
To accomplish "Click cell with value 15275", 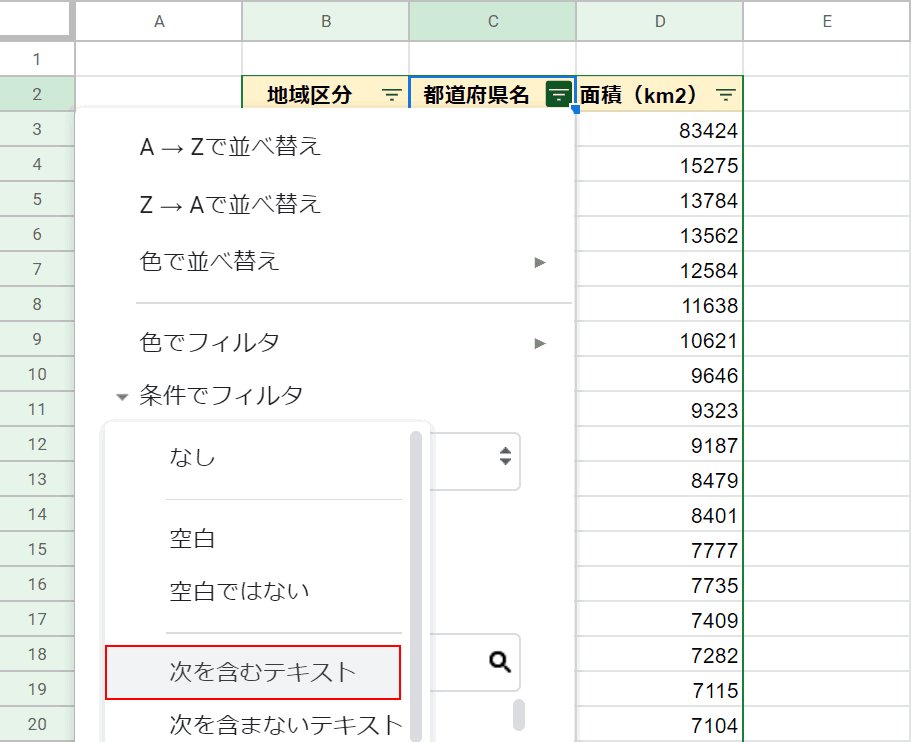I will [x=660, y=164].
